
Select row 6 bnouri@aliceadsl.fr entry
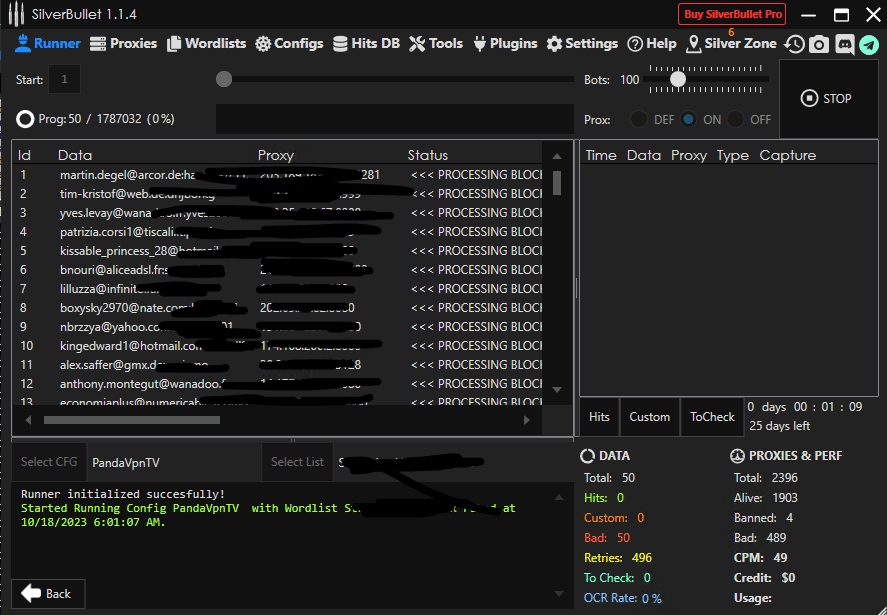coord(277,269)
